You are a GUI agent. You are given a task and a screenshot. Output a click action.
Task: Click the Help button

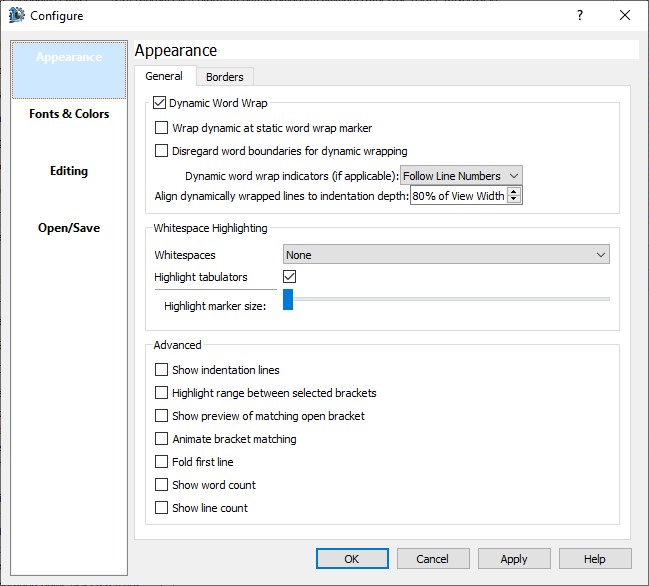pyautogui.click(x=595, y=559)
